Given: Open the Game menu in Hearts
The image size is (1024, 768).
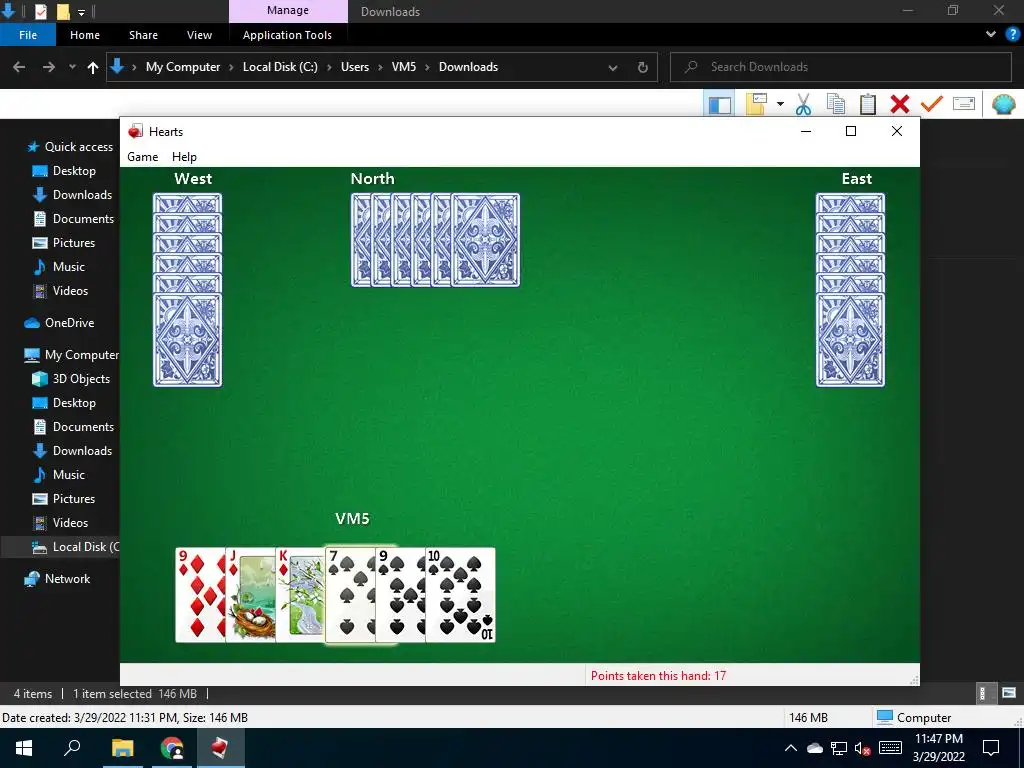Looking at the screenshot, I should [142, 157].
